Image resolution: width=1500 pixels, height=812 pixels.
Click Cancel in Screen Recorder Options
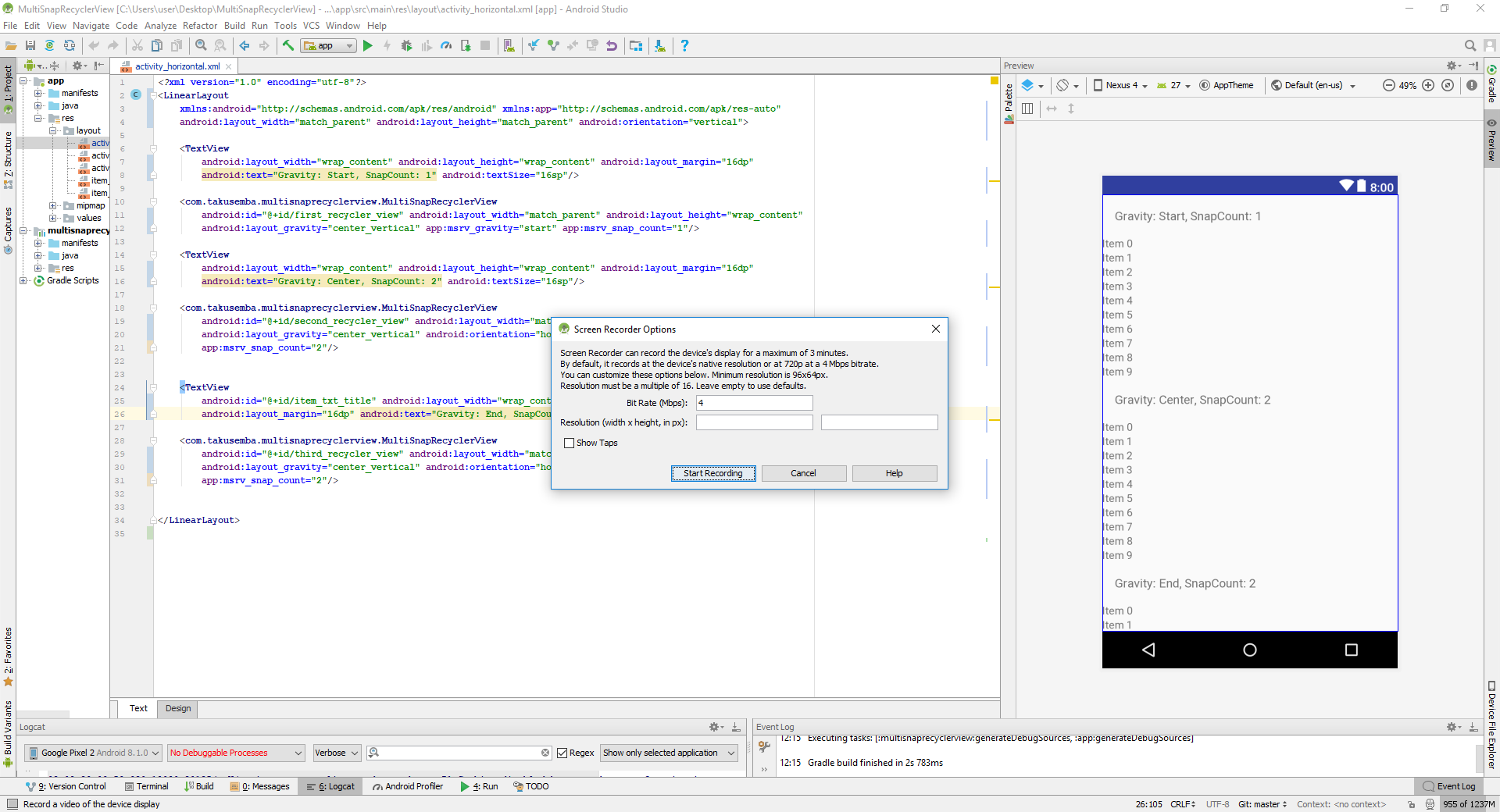pos(802,473)
